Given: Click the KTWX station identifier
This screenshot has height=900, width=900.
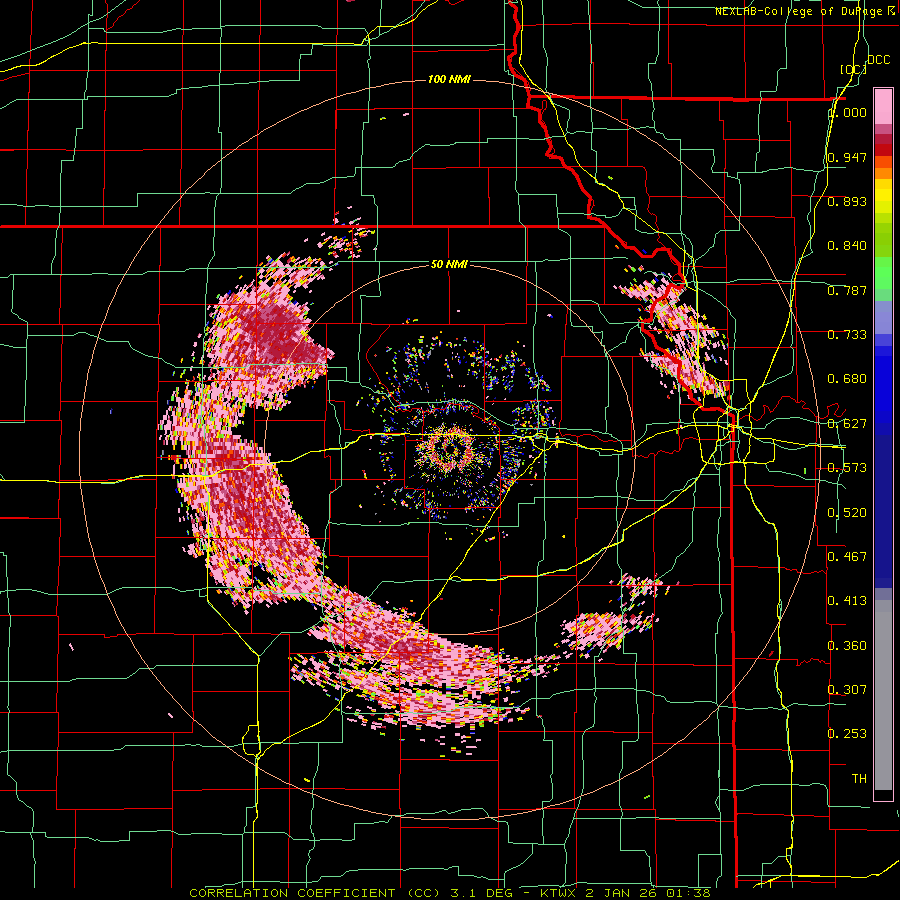Looking at the screenshot, I should [560, 893].
